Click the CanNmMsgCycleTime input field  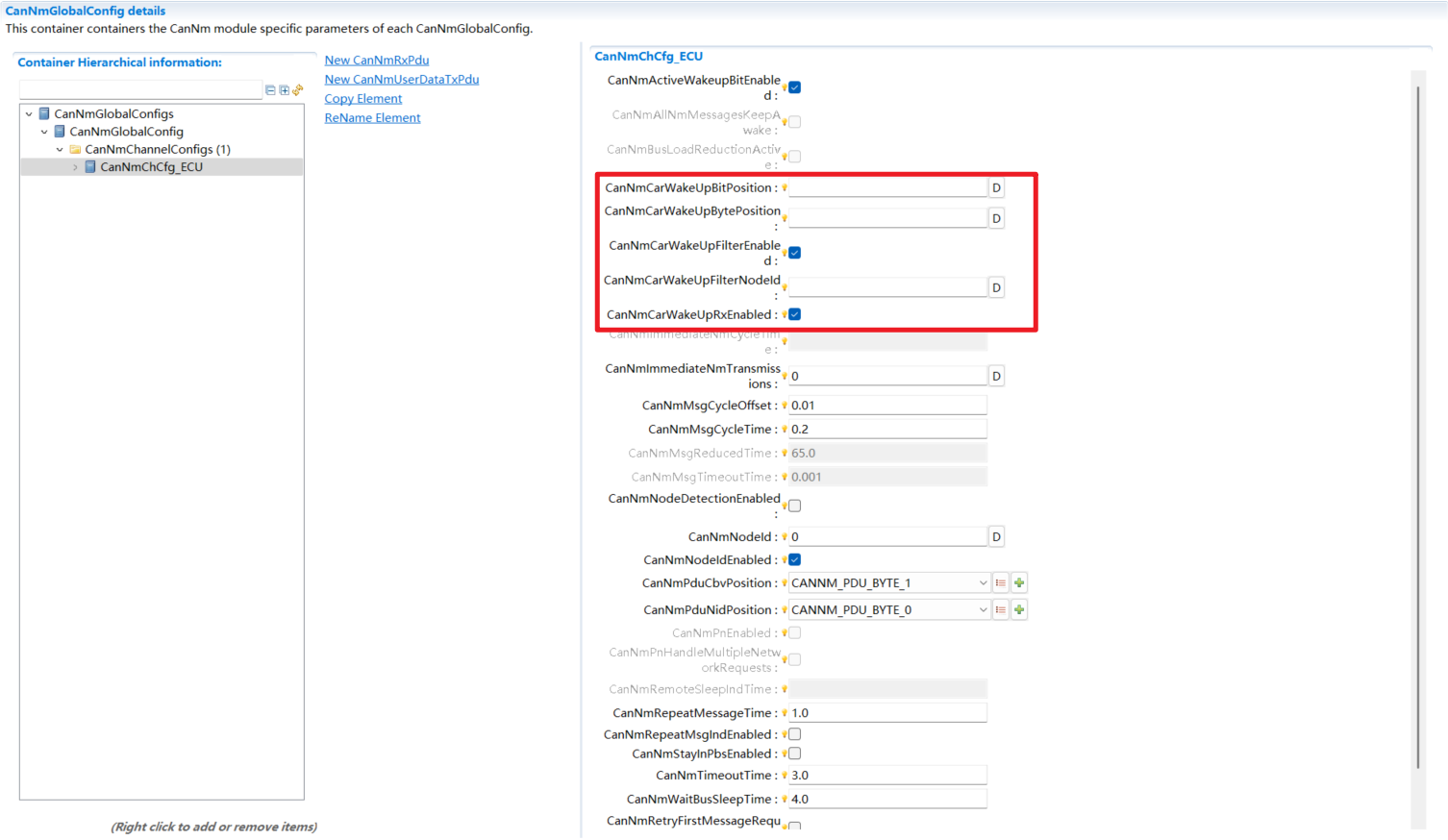886,430
